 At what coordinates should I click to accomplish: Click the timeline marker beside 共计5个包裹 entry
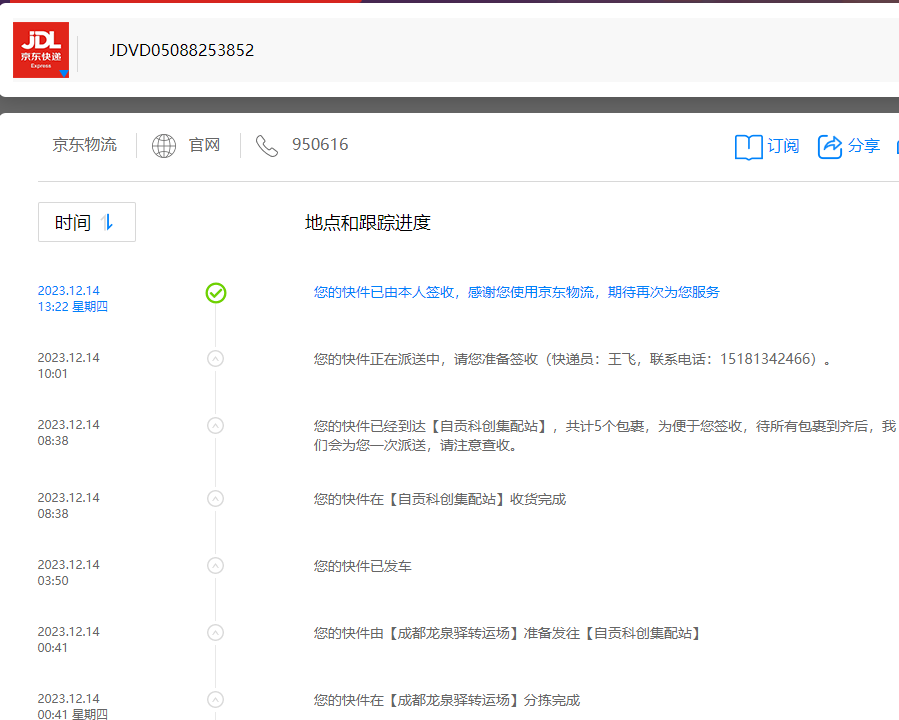(x=216, y=426)
